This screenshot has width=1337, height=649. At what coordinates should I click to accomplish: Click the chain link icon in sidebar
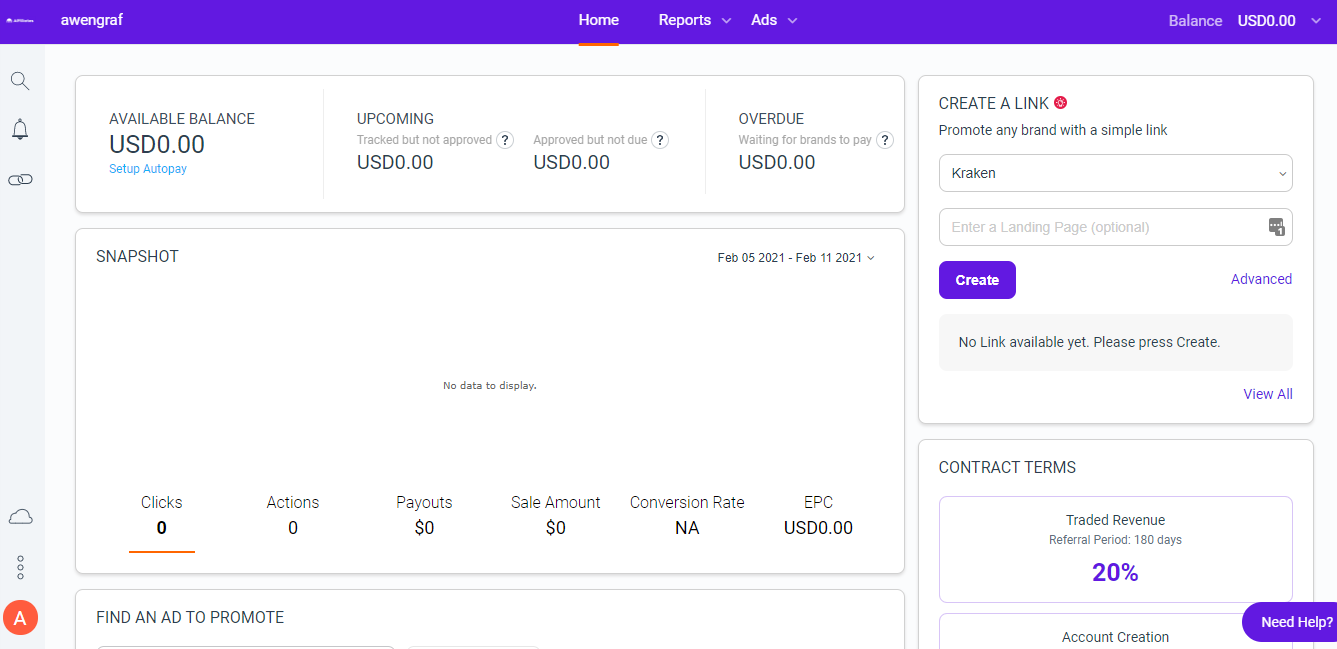click(x=20, y=180)
